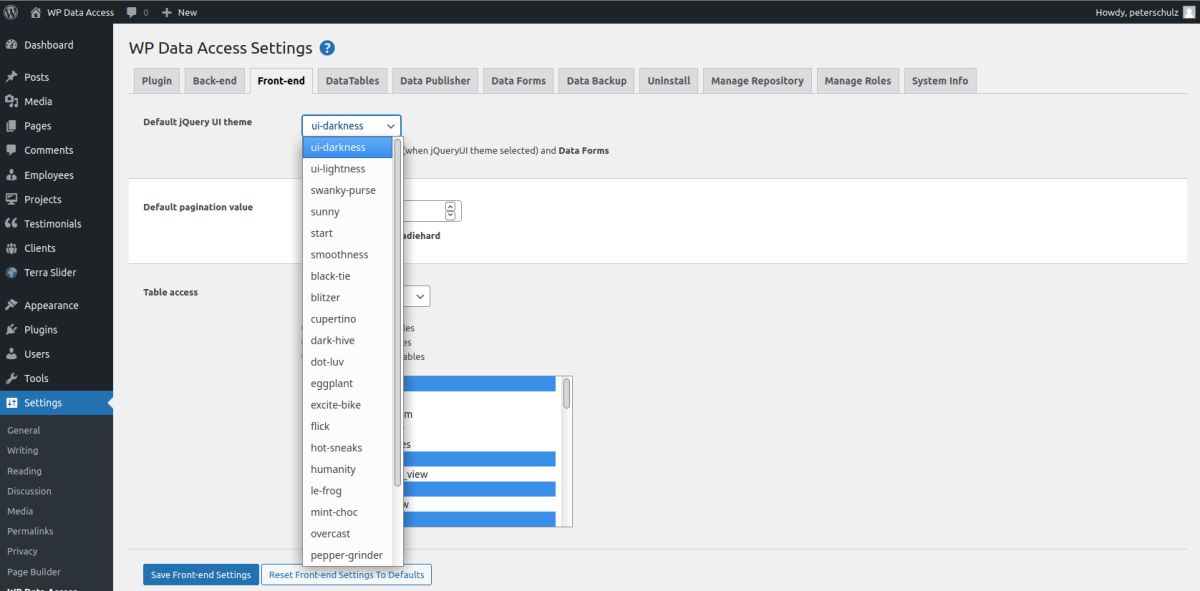Click the plus New content icon

(x=167, y=12)
